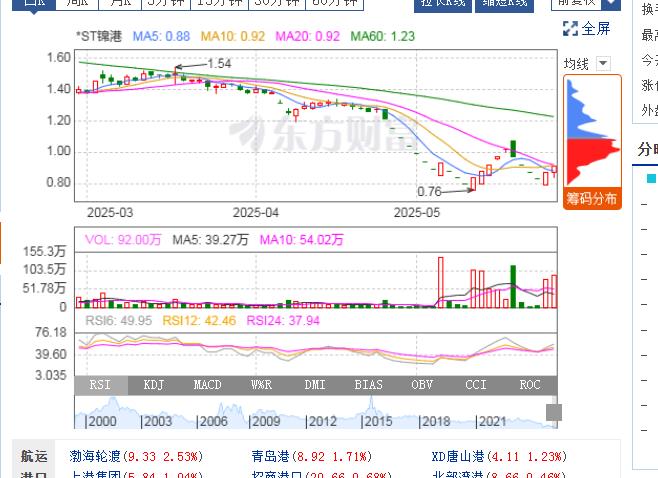
Task: Click the MA60: 1.23 legend value
Action: tap(383, 36)
